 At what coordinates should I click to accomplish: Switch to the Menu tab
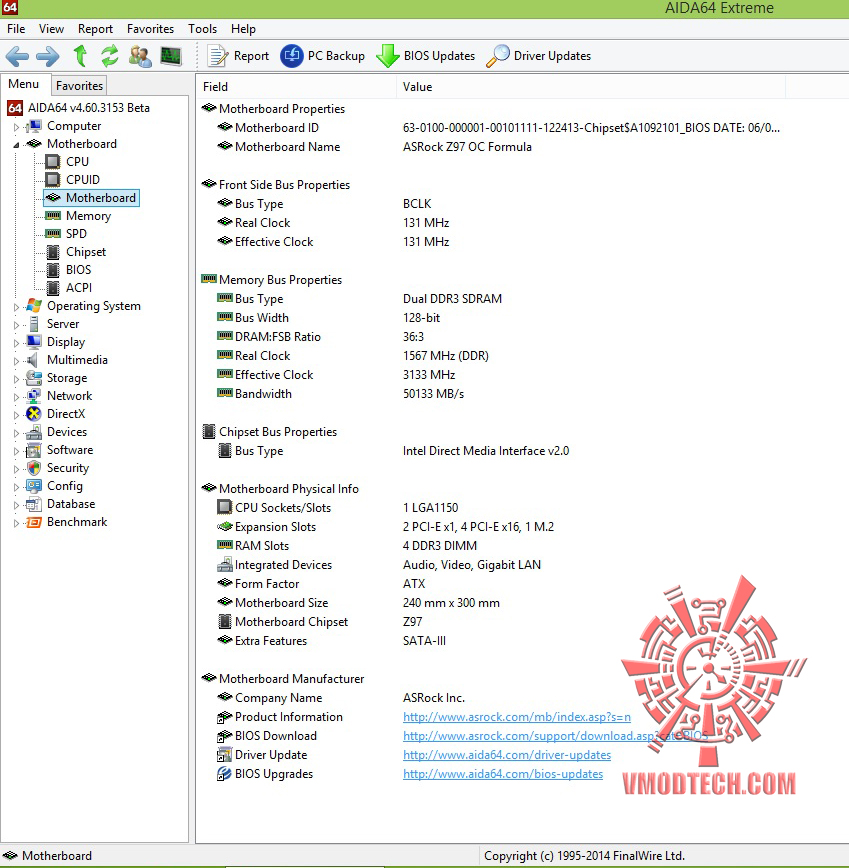tap(24, 84)
